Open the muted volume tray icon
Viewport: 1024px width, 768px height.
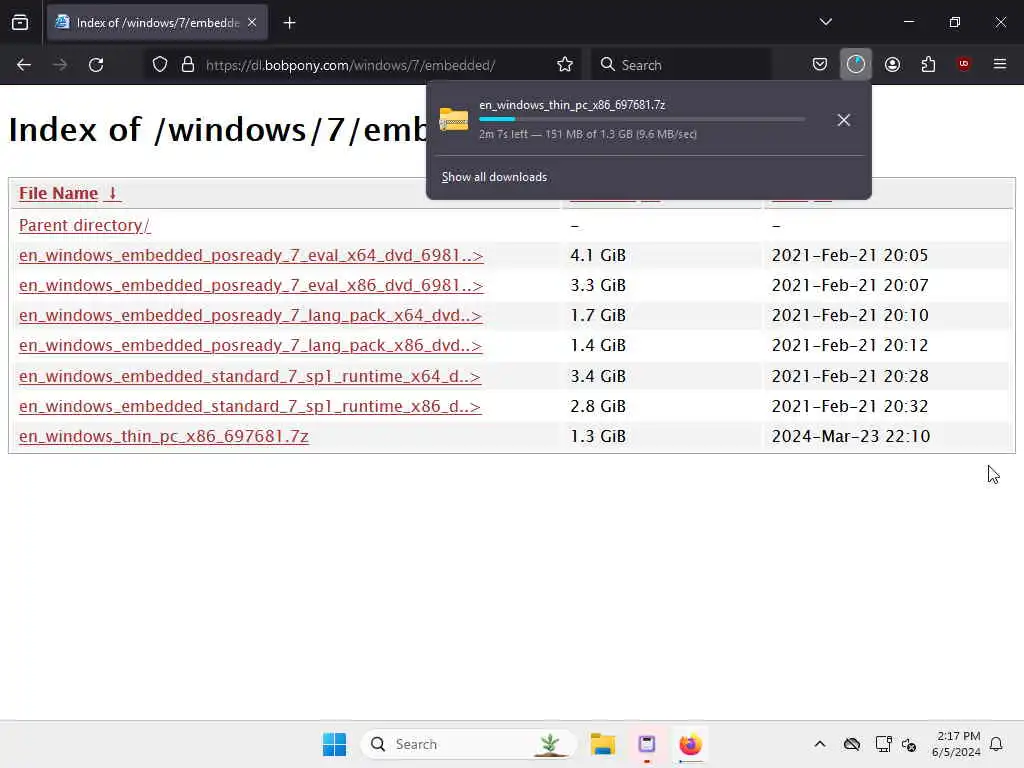(x=909, y=744)
